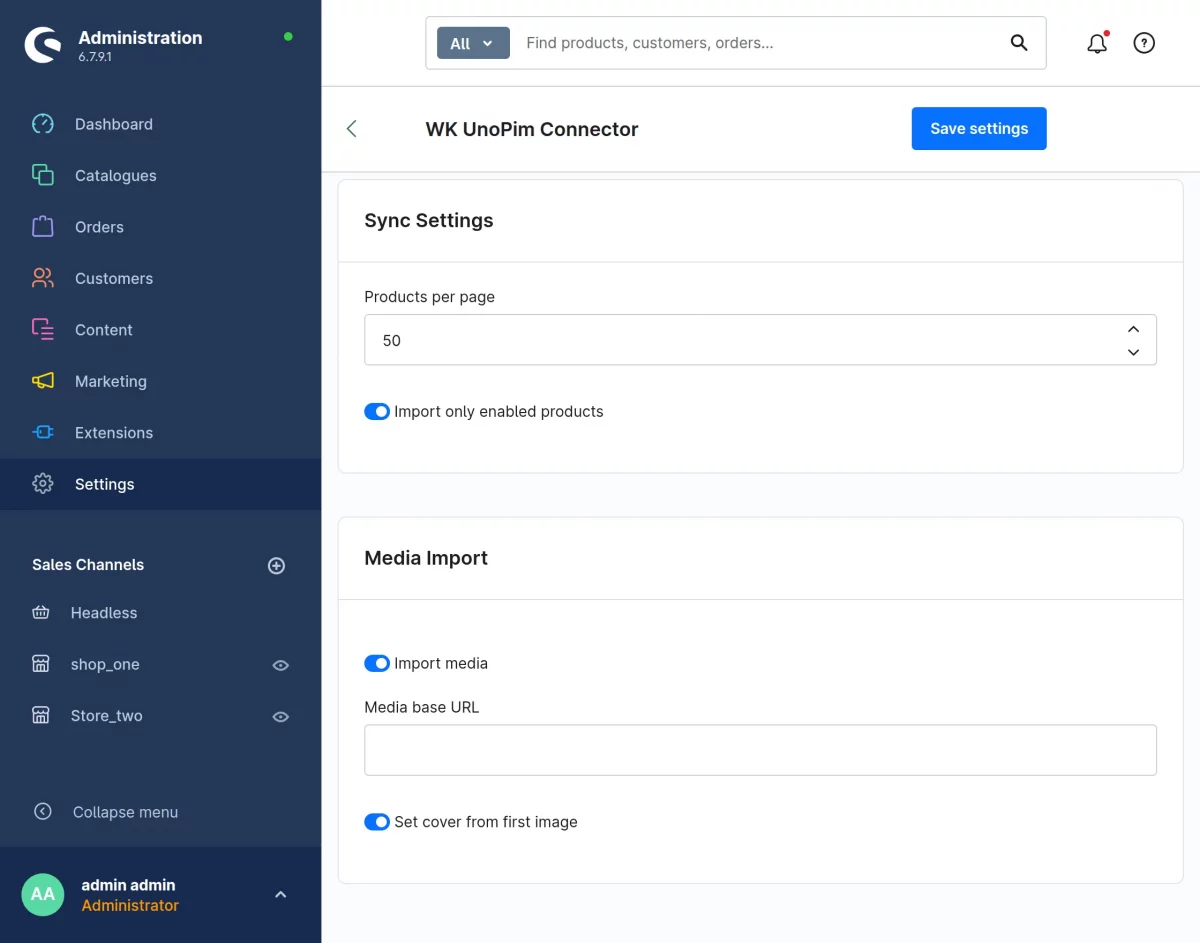Toggle Set cover from first image
The image size is (1200, 943).
click(x=377, y=822)
